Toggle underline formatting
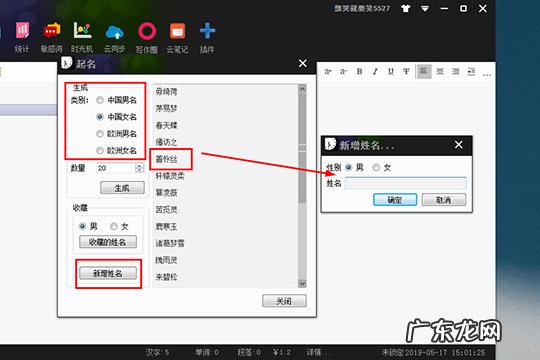Screen dimensions: 540x360 [x=391, y=72]
